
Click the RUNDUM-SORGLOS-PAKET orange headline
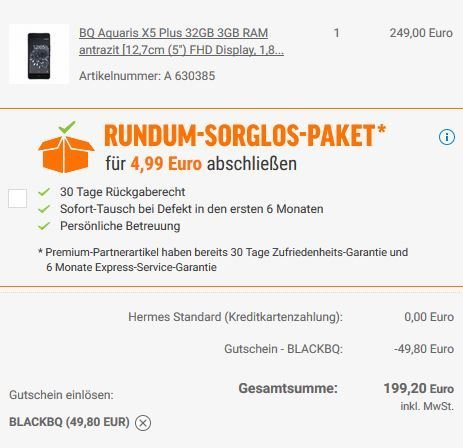pos(245,135)
